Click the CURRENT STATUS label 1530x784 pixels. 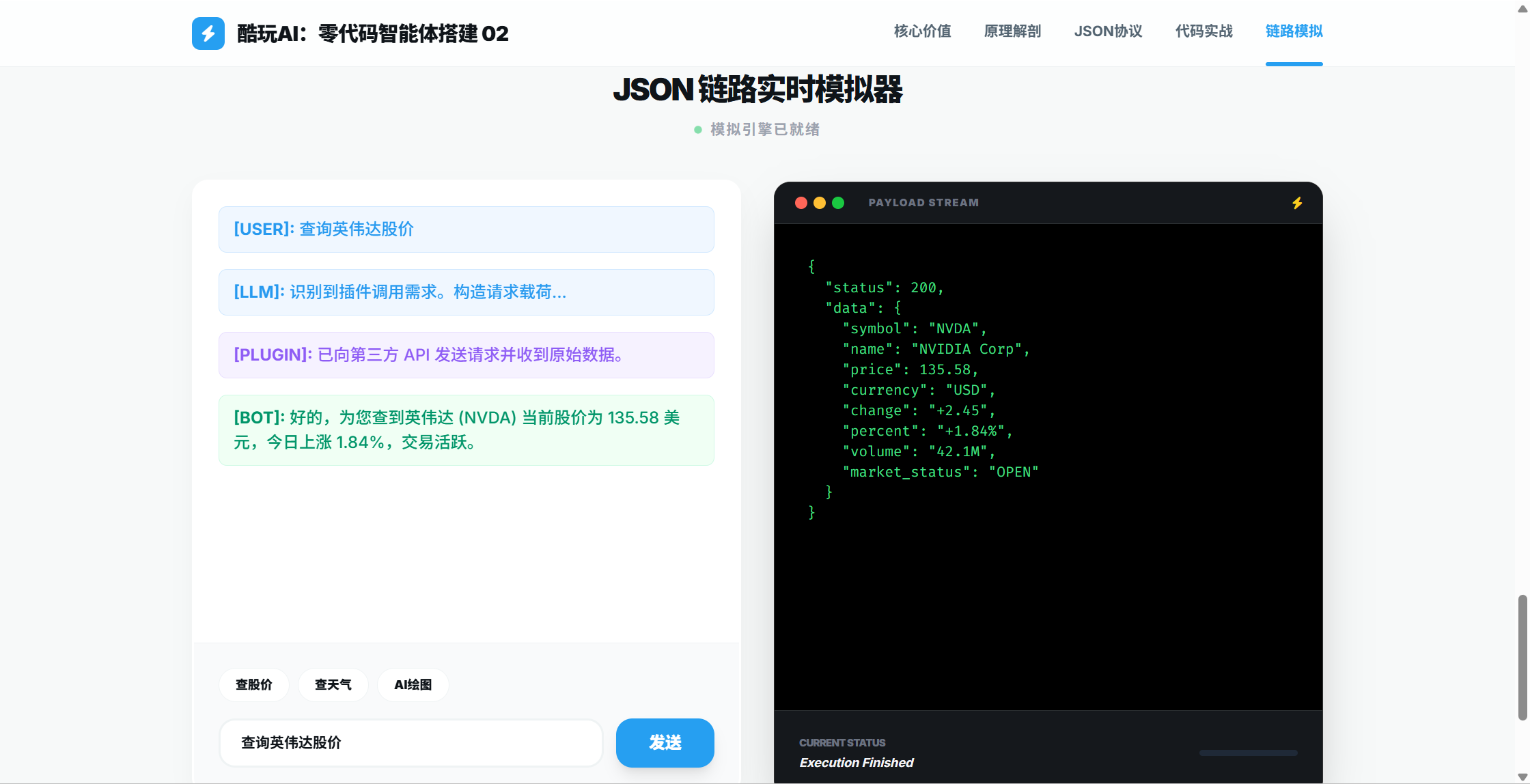(x=842, y=743)
